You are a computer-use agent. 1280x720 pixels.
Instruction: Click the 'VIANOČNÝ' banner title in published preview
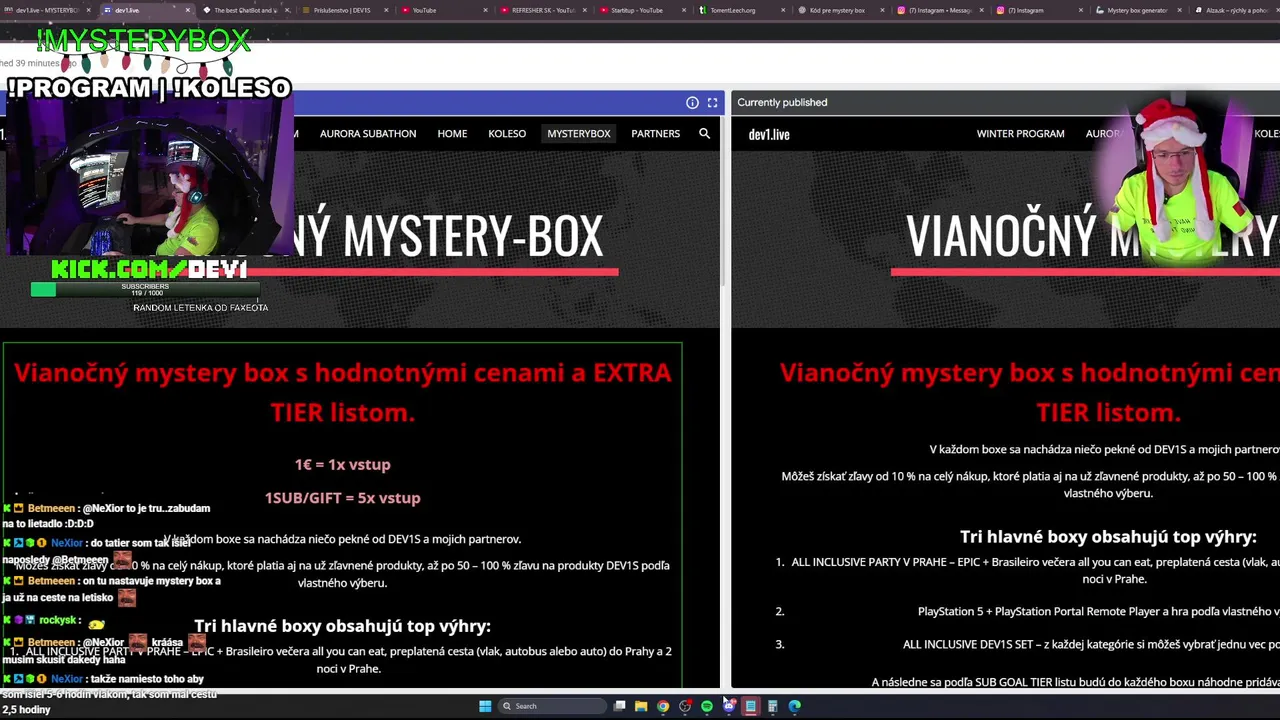(1001, 236)
